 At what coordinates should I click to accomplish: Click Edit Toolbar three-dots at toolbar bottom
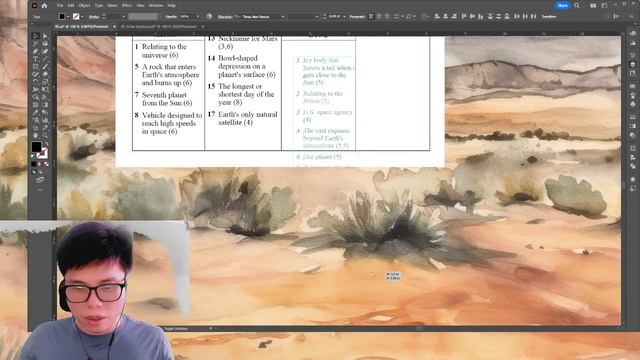[40, 190]
